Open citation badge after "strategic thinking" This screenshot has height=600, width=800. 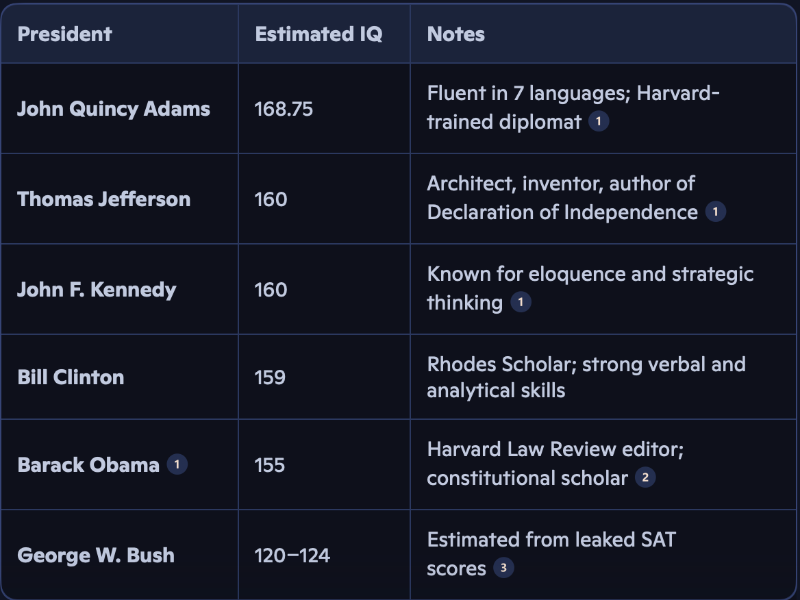(x=520, y=302)
